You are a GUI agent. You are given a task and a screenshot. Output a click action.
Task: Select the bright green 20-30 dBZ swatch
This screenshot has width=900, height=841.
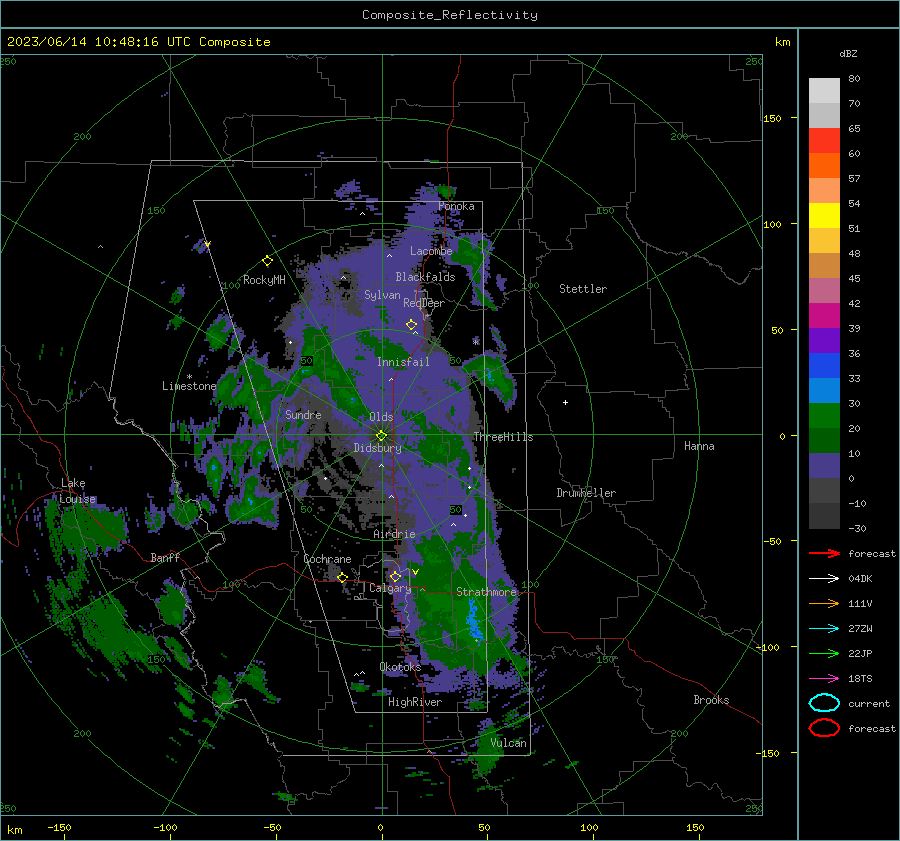coord(824,415)
